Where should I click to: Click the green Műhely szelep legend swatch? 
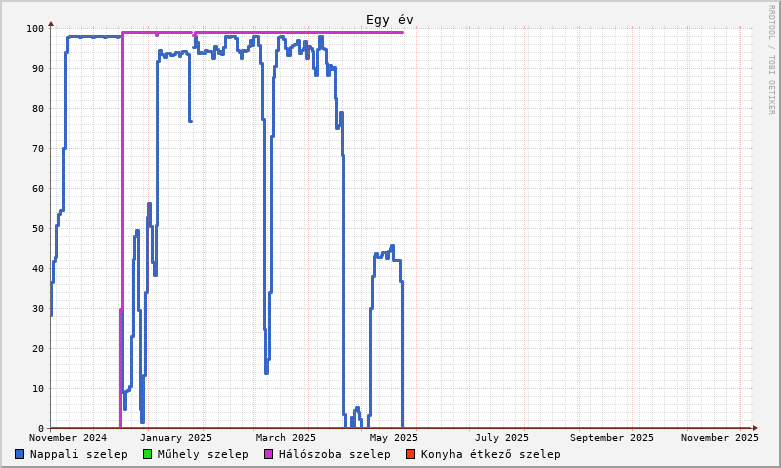[x=148, y=454]
